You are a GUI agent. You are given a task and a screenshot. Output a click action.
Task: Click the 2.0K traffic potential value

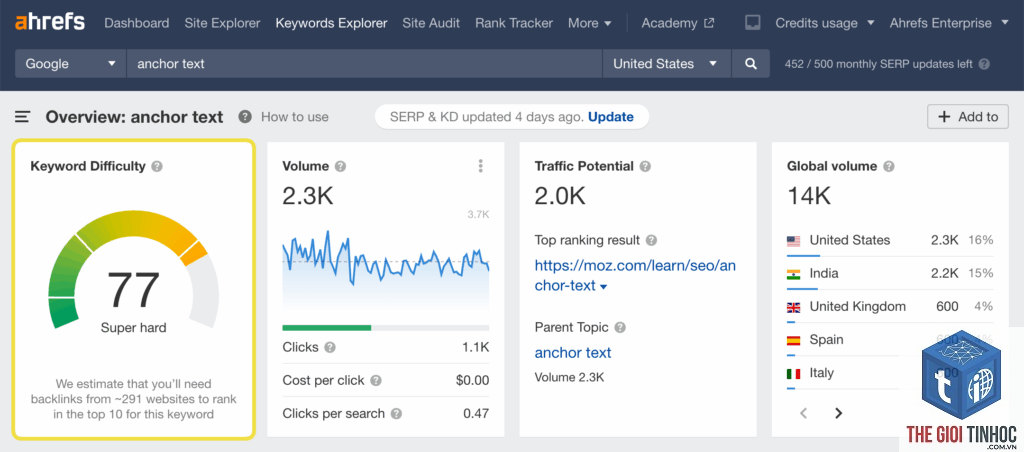[560, 195]
